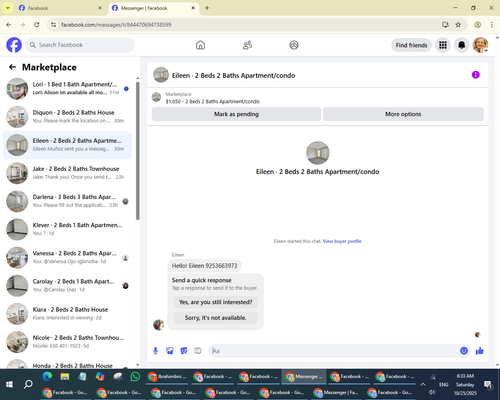Open the Friends icon in top navigation
Screen dimensions: 500x400
coord(247,45)
